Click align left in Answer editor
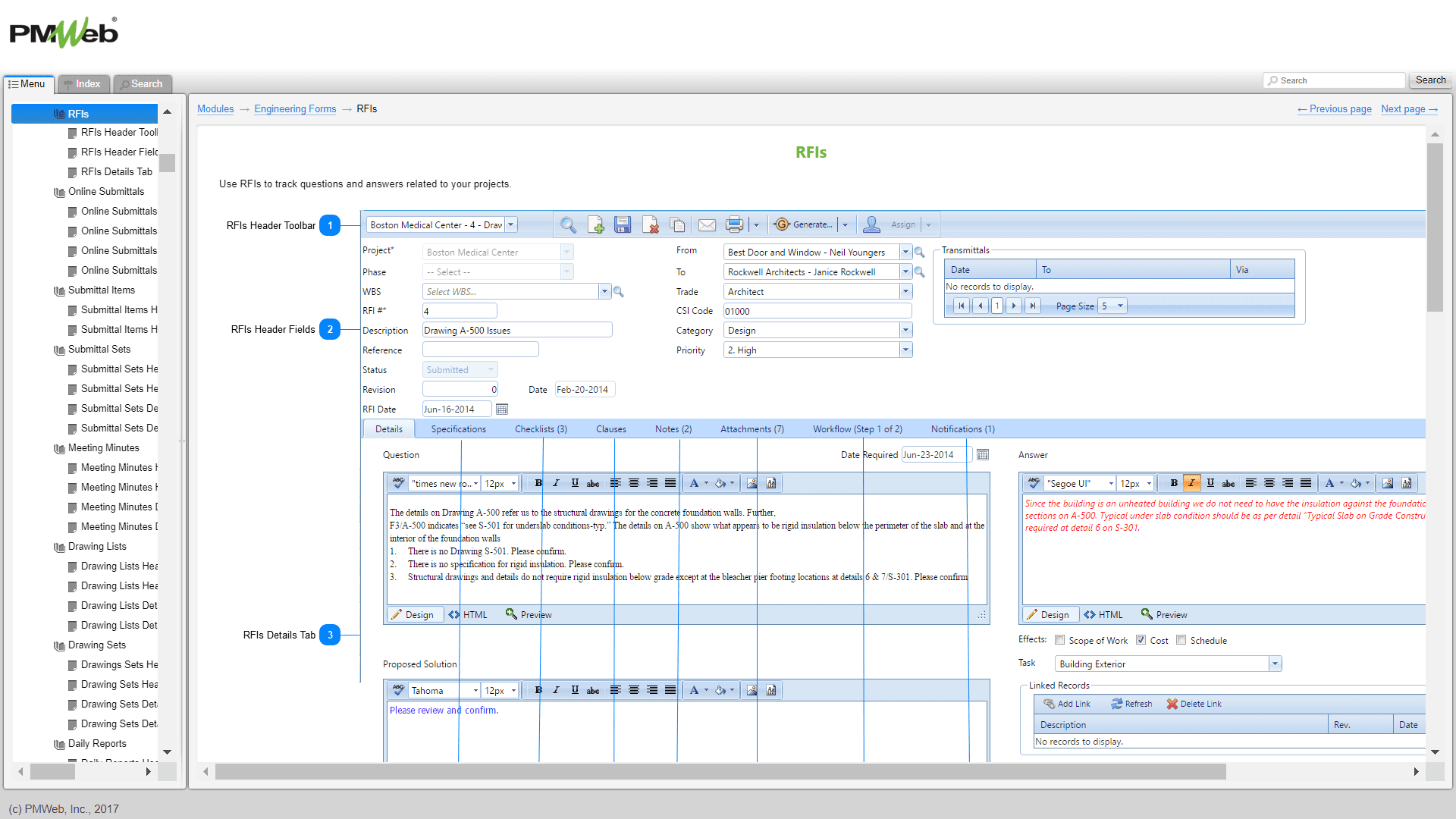 click(x=1251, y=483)
